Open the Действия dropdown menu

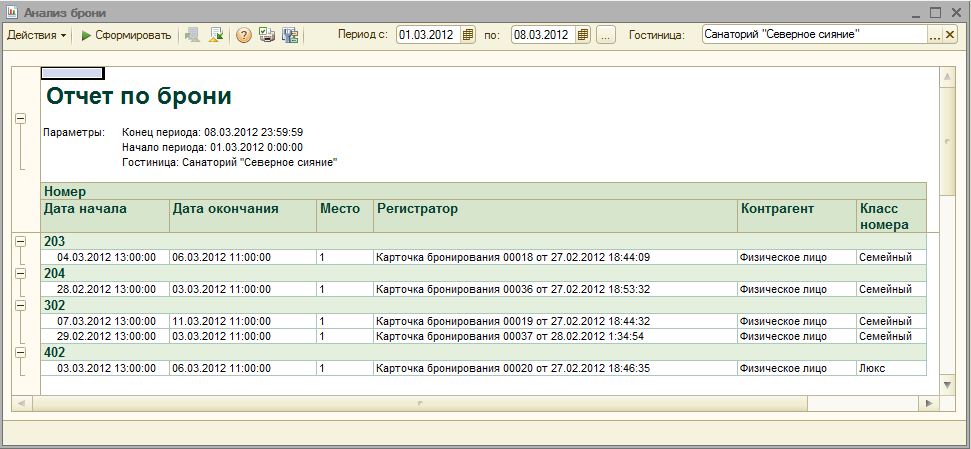[x=37, y=35]
